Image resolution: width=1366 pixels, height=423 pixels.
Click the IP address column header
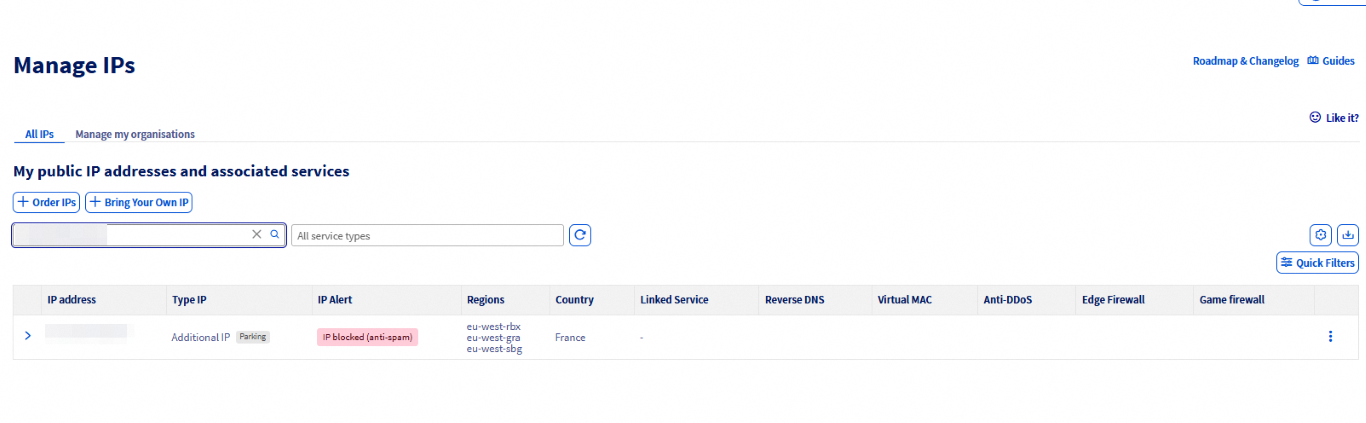72,300
